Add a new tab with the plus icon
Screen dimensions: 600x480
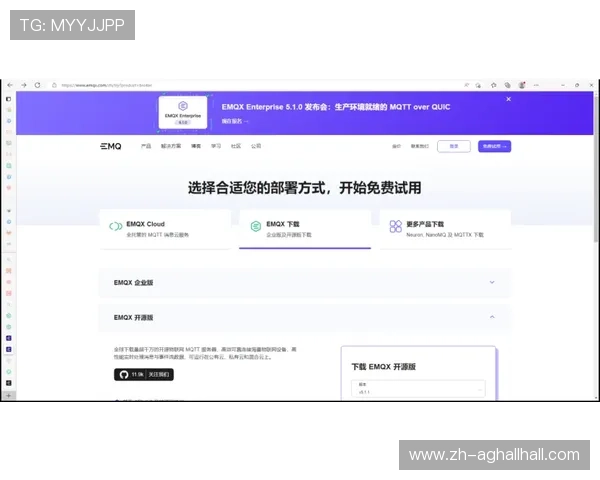[x=8, y=395]
